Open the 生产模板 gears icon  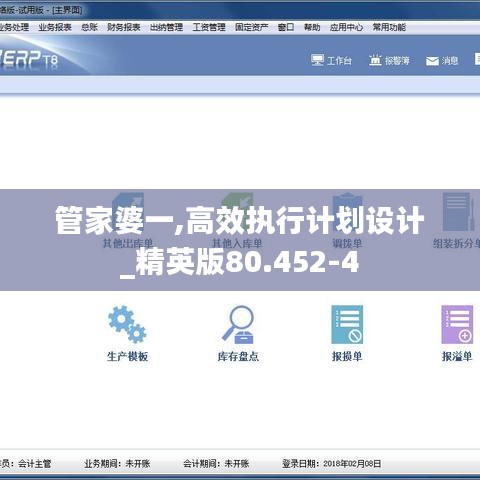click(x=127, y=324)
